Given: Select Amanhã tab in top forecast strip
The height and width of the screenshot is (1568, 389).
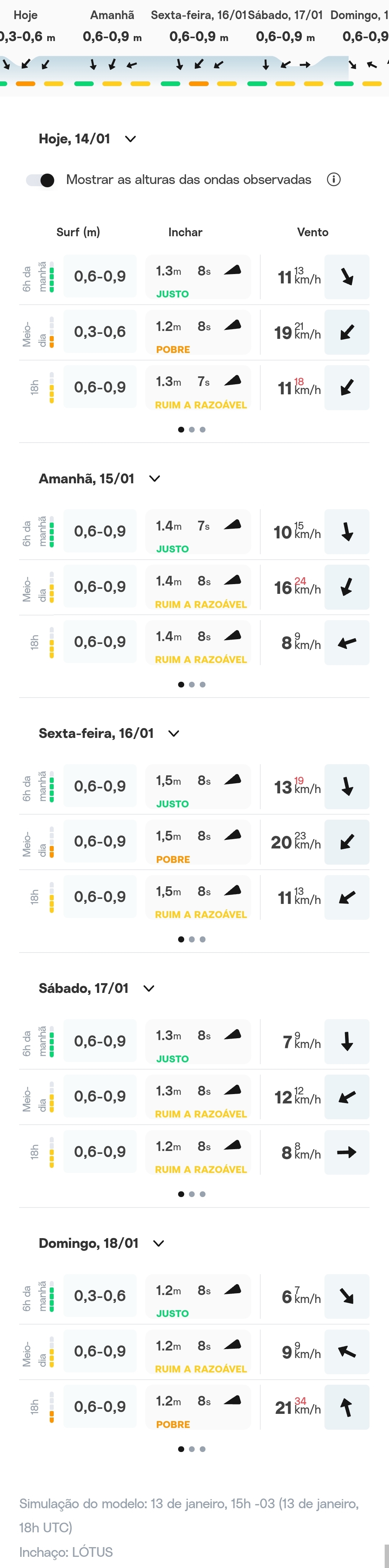Looking at the screenshot, I should pyautogui.click(x=112, y=15).
